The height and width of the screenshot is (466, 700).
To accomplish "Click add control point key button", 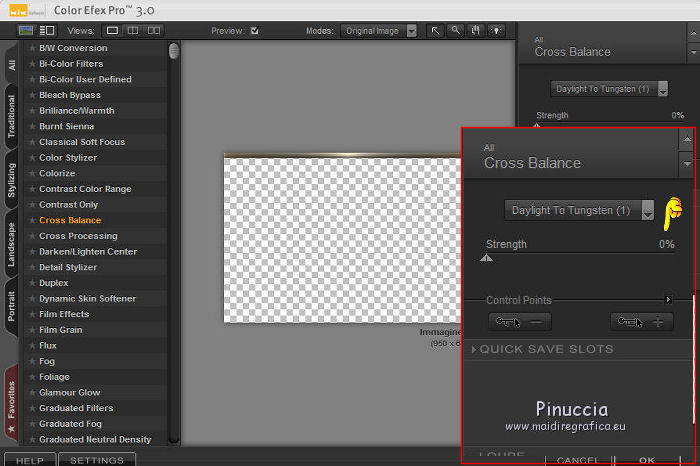I will [x=642, y=321].
